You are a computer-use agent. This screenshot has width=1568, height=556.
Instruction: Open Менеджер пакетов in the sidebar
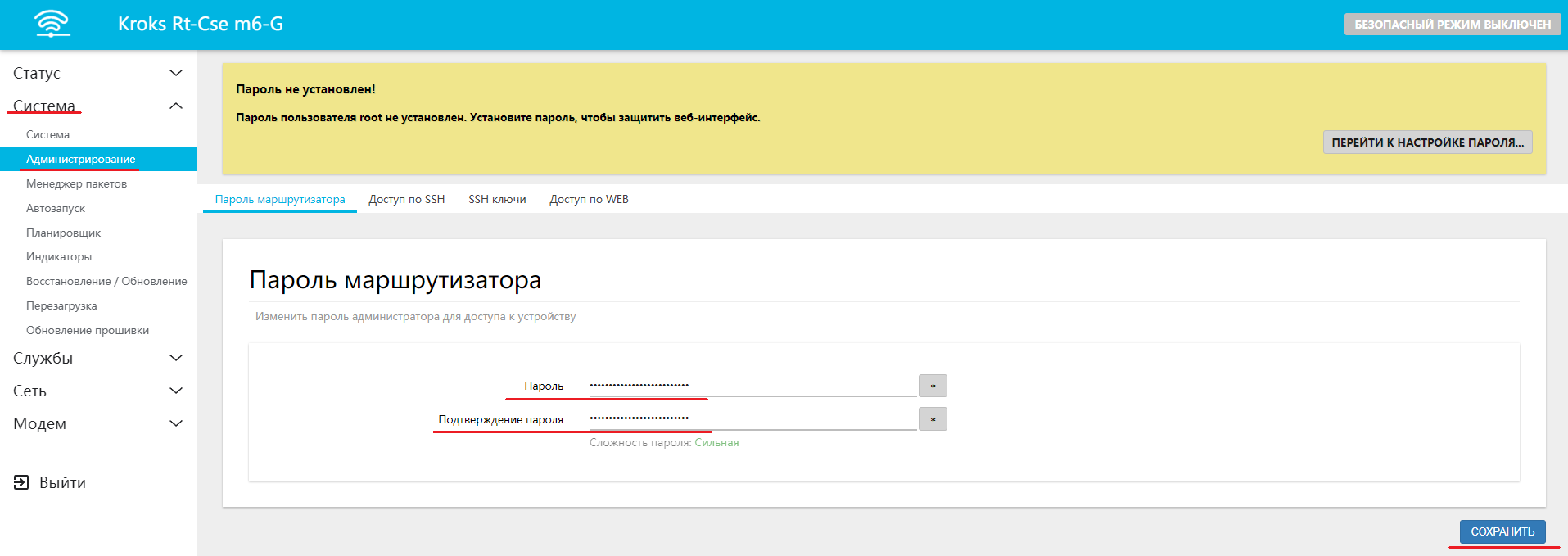point(76,183)
